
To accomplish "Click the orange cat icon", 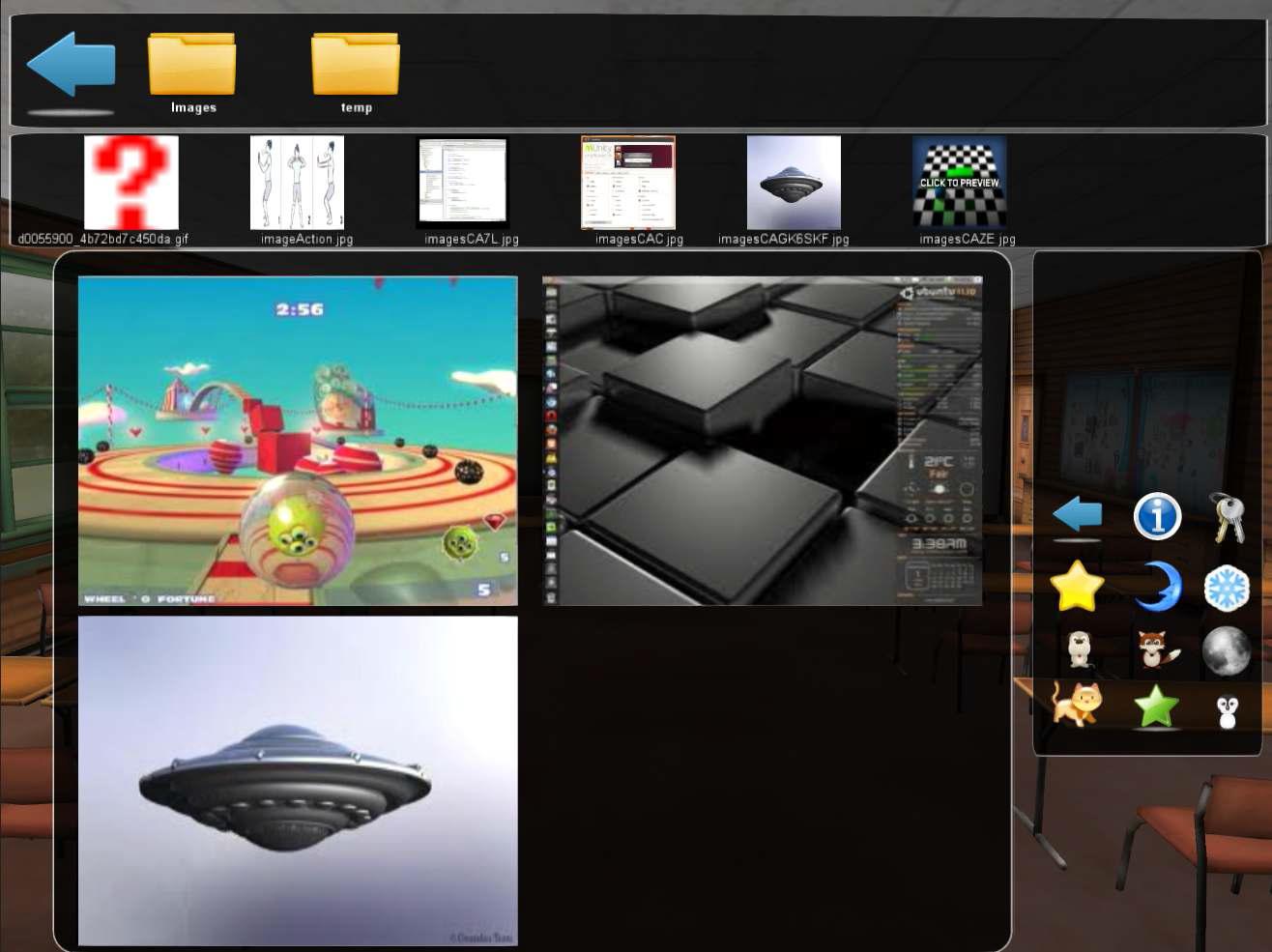I will click(1076, 704).
